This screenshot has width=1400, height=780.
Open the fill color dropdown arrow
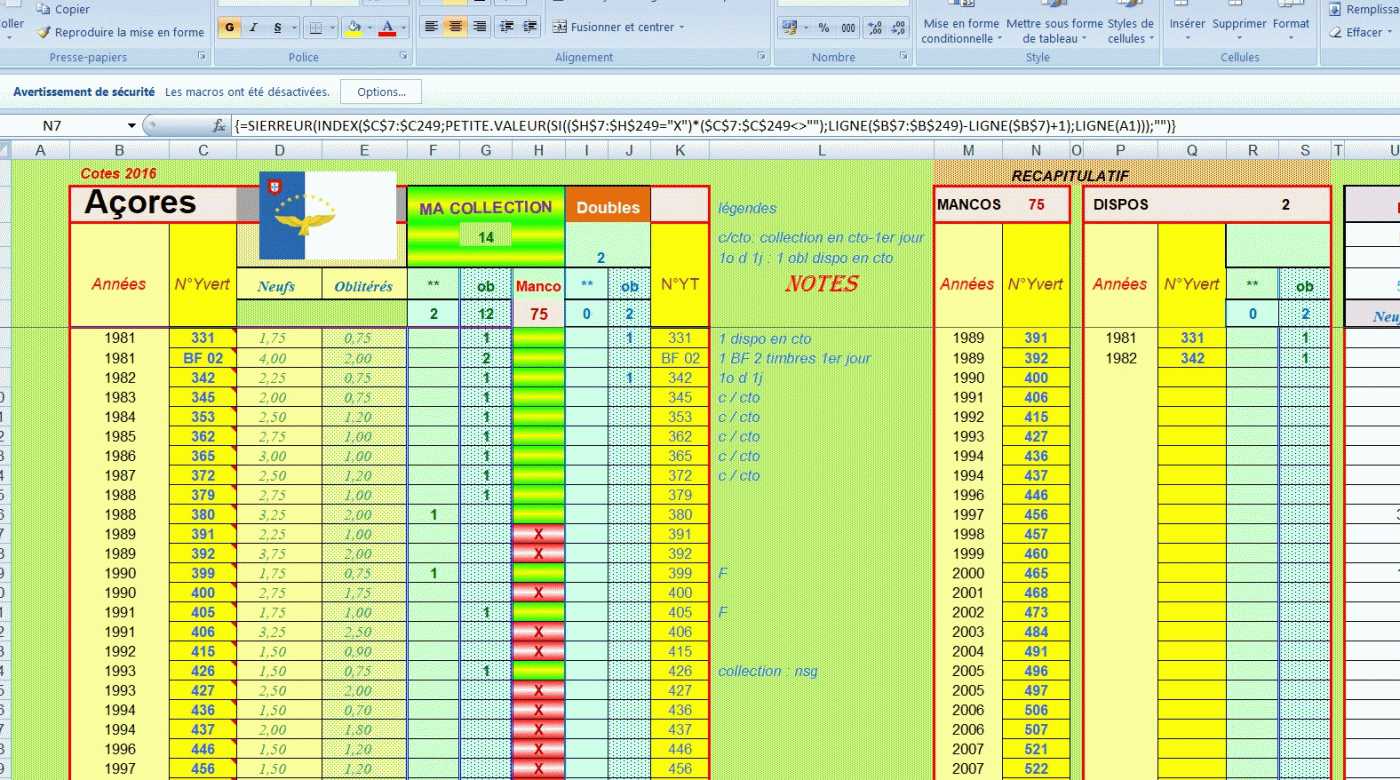[370, 27]
